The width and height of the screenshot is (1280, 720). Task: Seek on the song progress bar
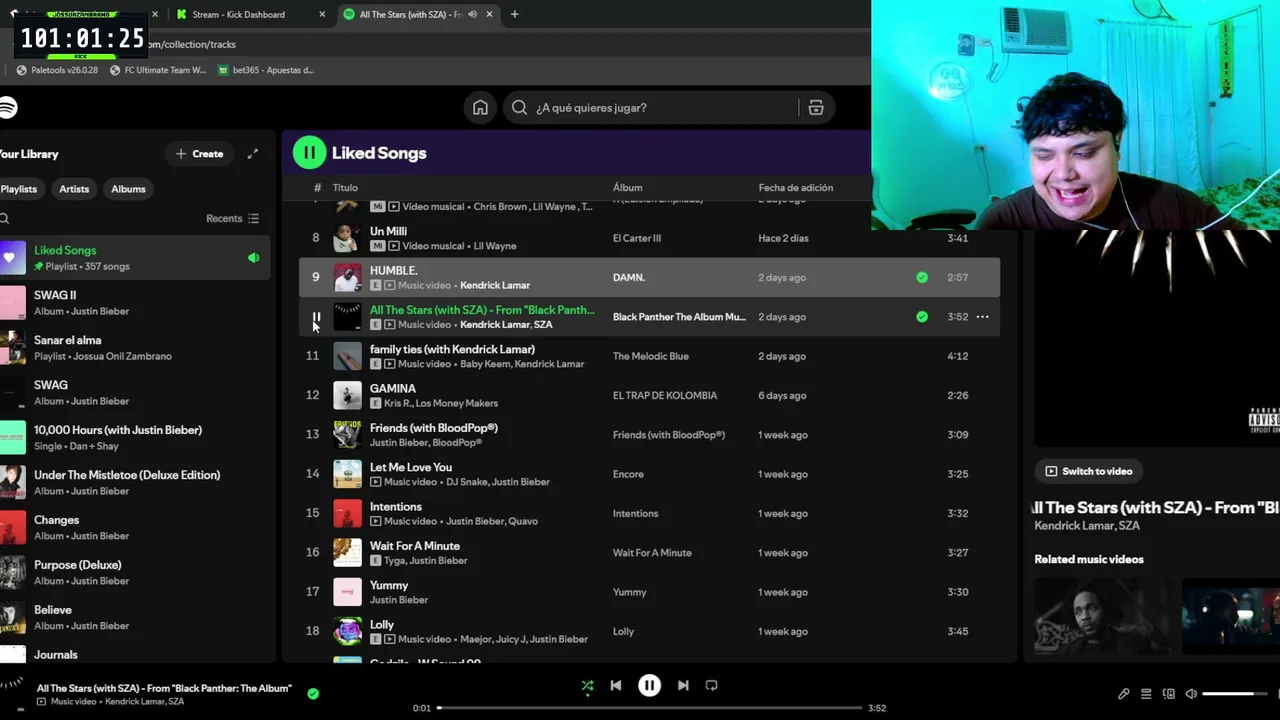click(x=649, y=708)
